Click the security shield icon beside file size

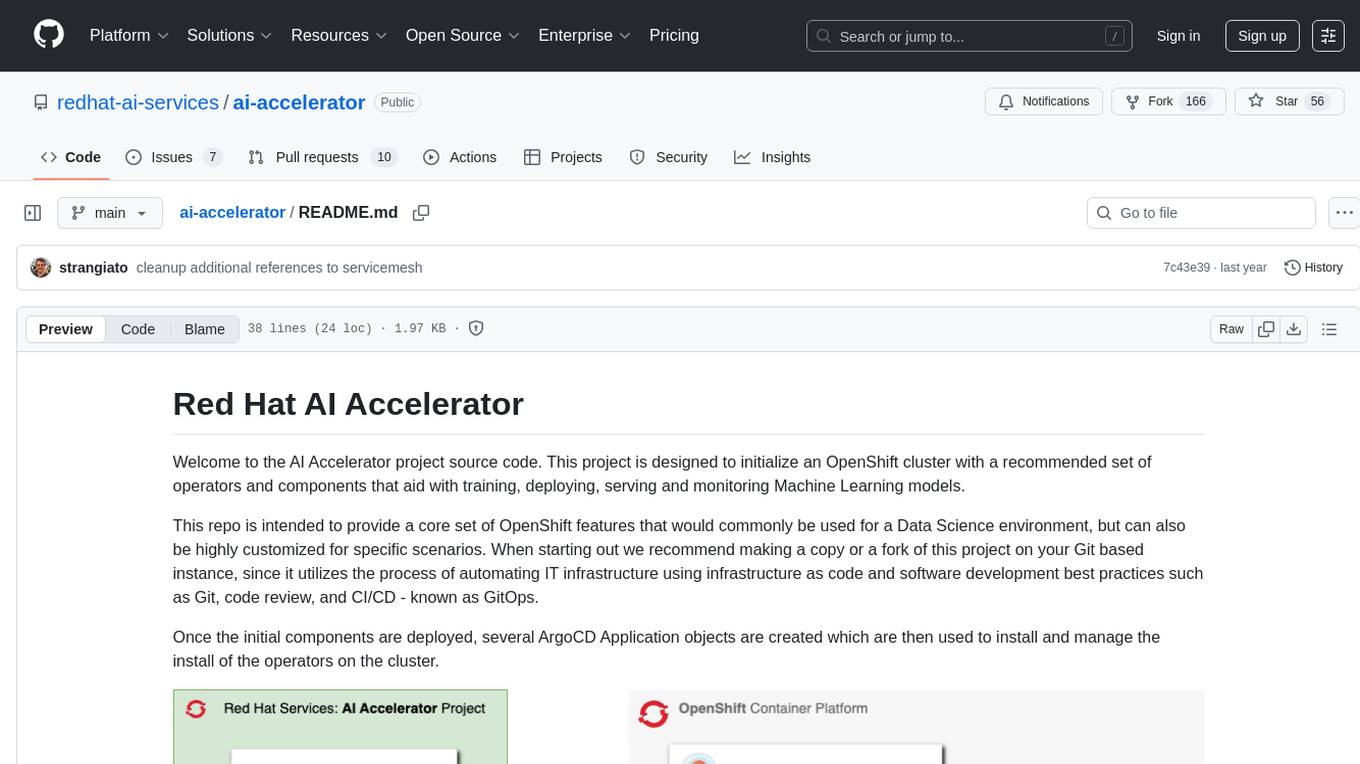point(476,329)
